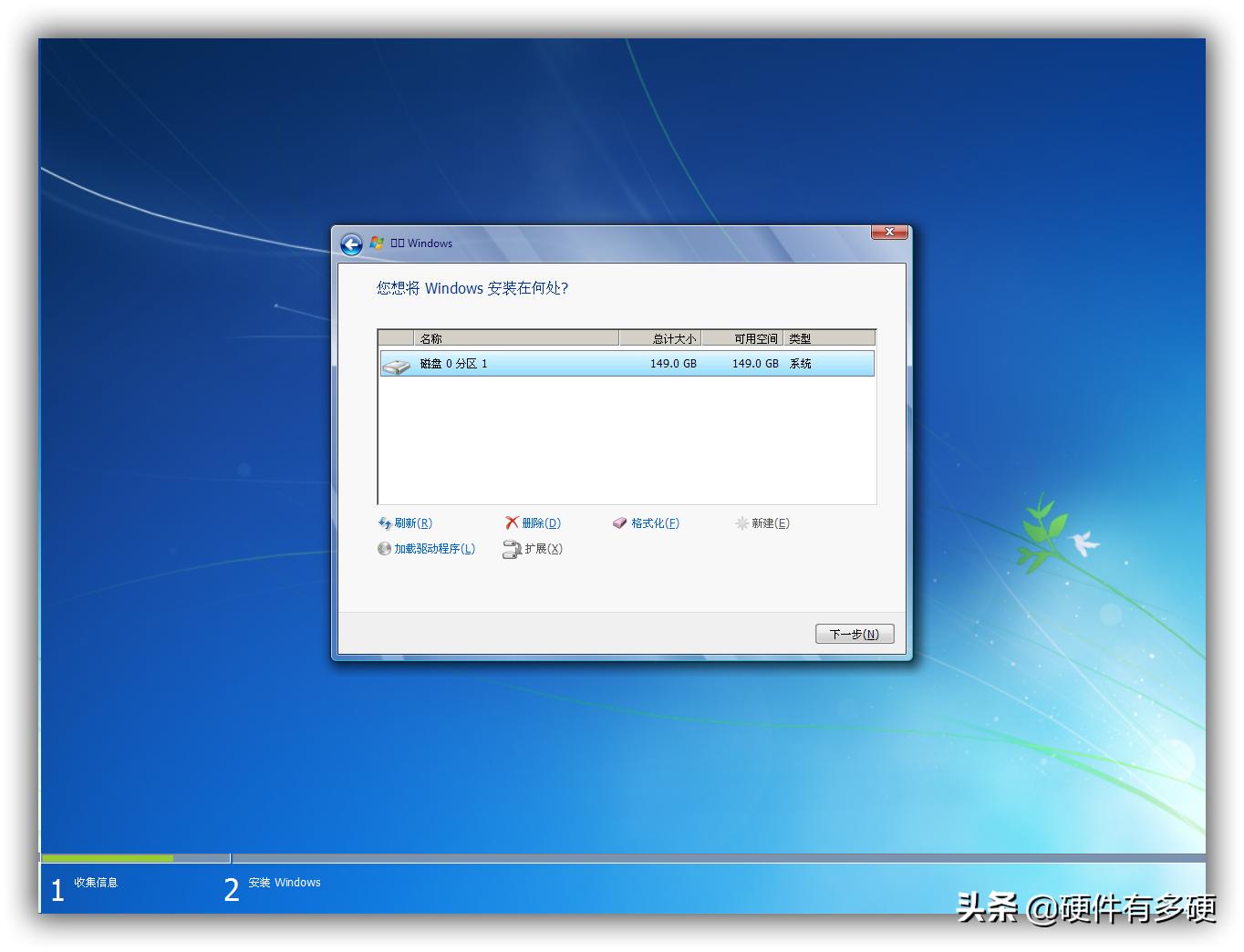Open the 加载驱动程序(L) link

coord(433,549)
